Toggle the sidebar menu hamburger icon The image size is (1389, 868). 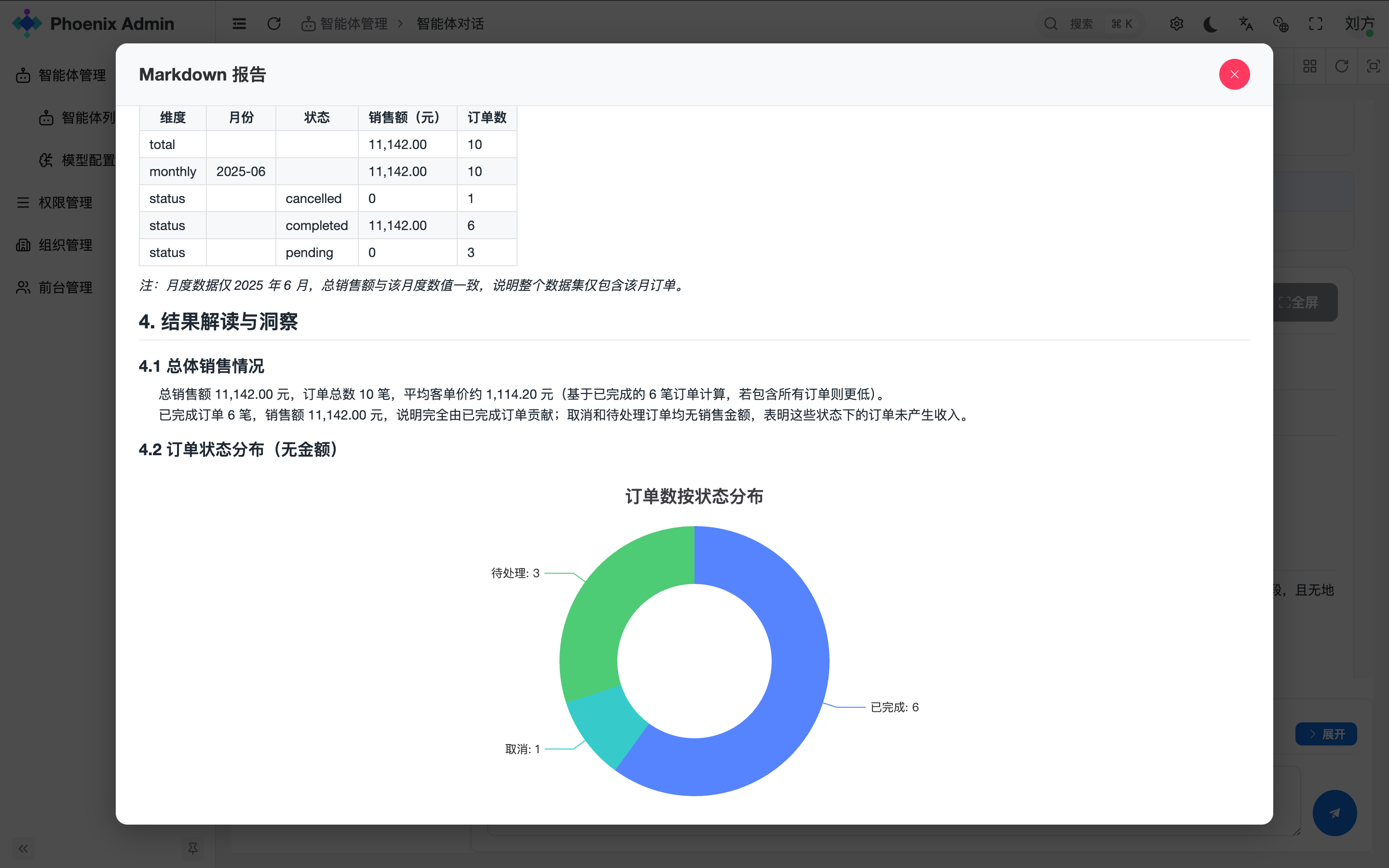(x=239, y=24)
